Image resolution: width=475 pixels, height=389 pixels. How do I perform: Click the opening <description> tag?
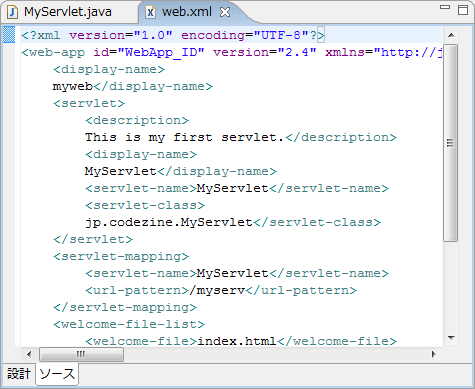coord(137,120)
